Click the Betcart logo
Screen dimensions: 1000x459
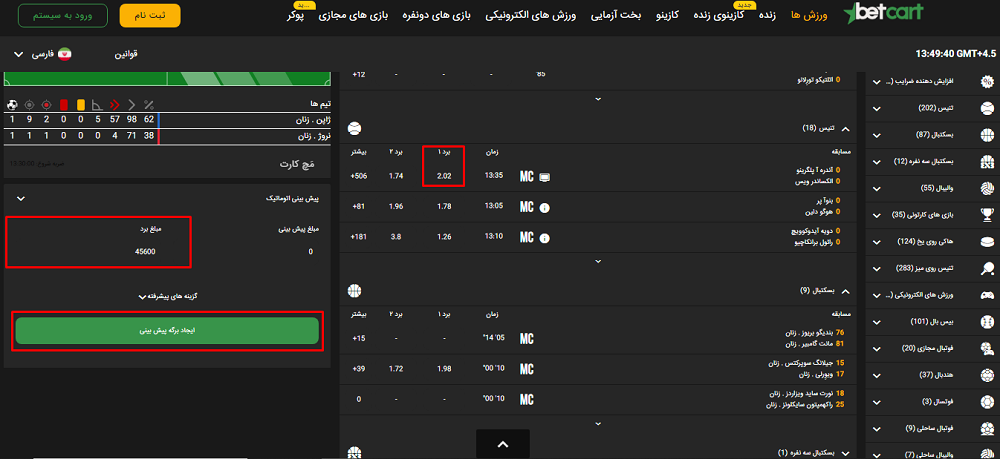click(883, 14)
